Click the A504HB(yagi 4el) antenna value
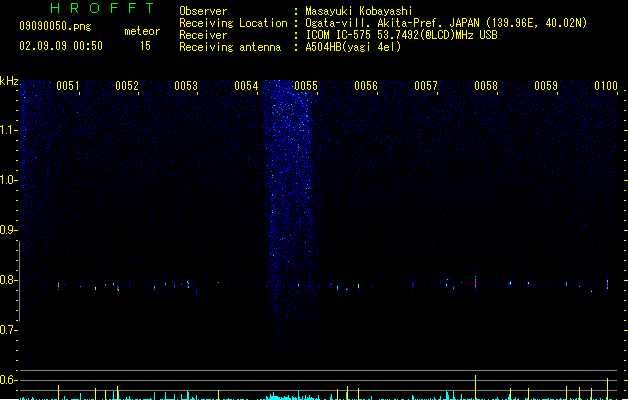Viewport: 629px width, 400px height. 353,47
